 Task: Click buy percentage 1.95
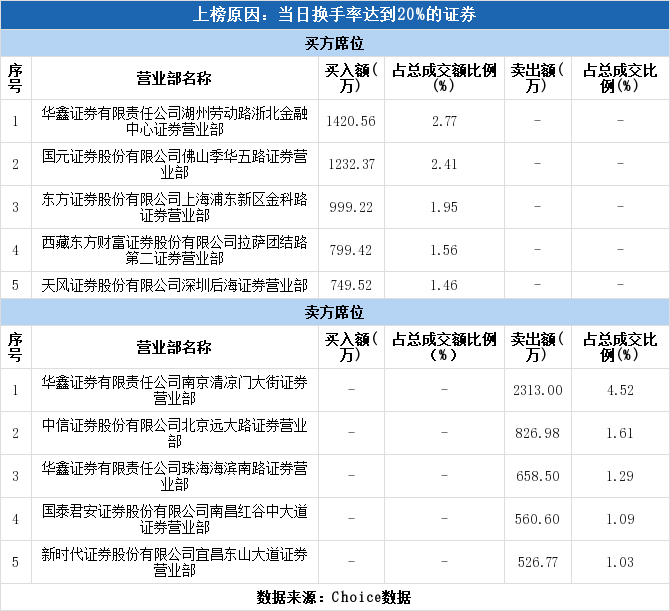444,207
